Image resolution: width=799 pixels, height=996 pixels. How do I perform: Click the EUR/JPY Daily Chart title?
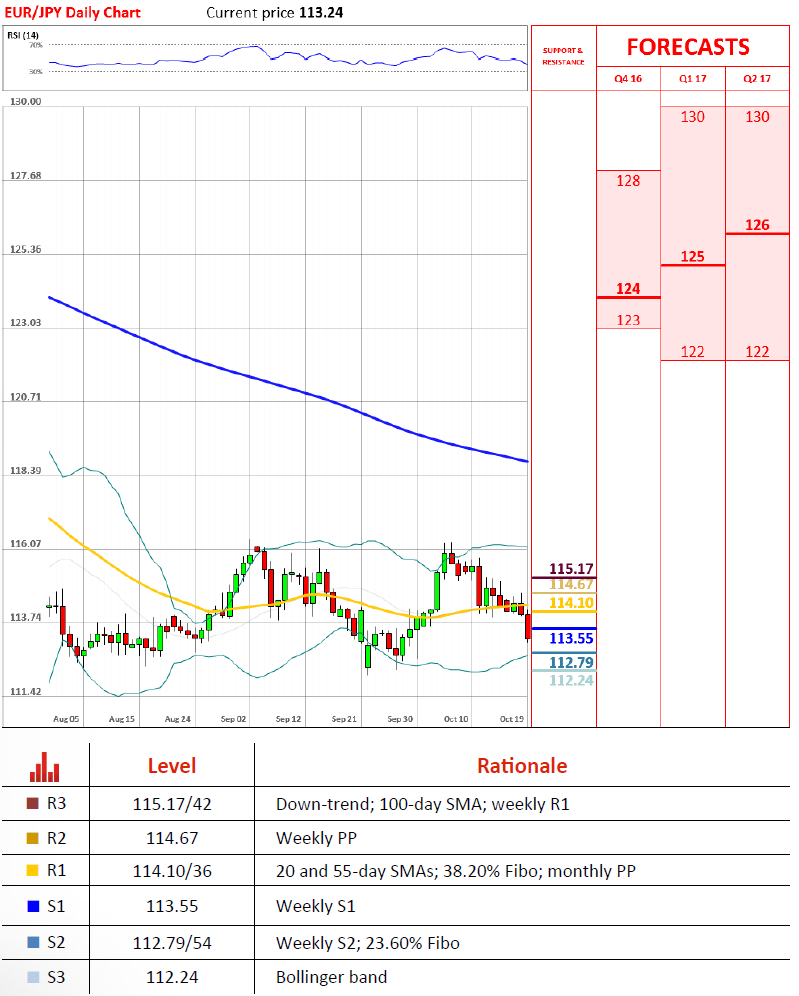pyautogui.click(x=72, y=12)
